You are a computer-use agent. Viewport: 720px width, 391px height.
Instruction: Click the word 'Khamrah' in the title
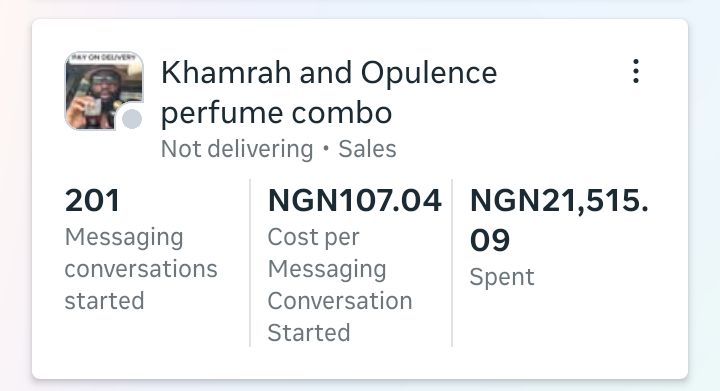[226, 73]
